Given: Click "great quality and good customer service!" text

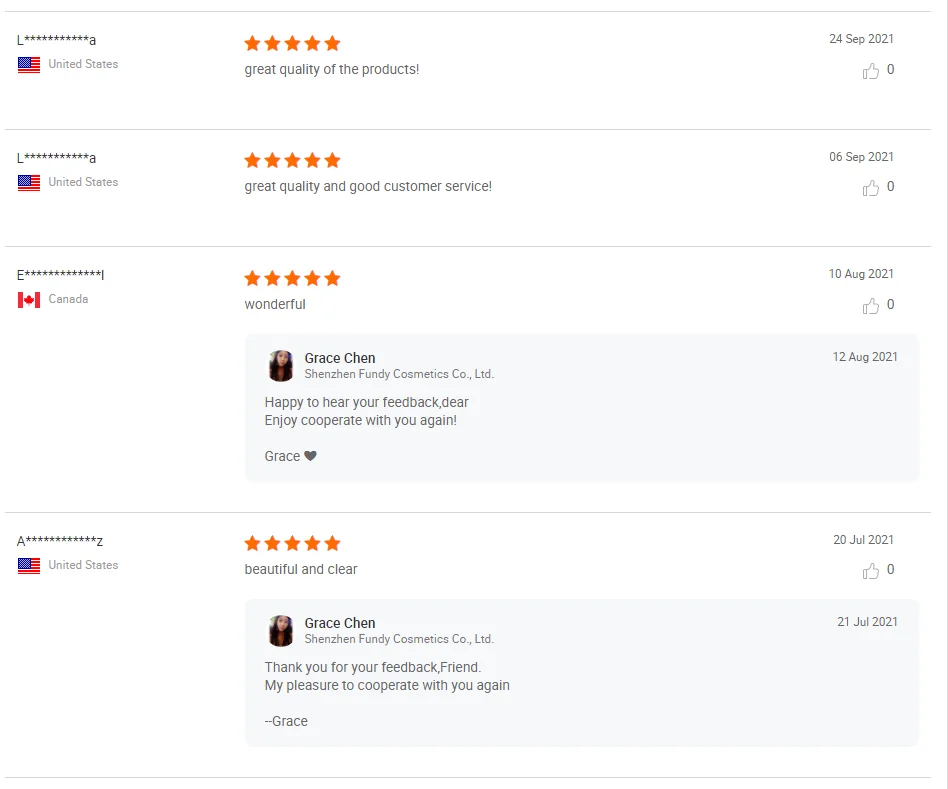Looking at the screenshot, I should (x=368, y=186).
